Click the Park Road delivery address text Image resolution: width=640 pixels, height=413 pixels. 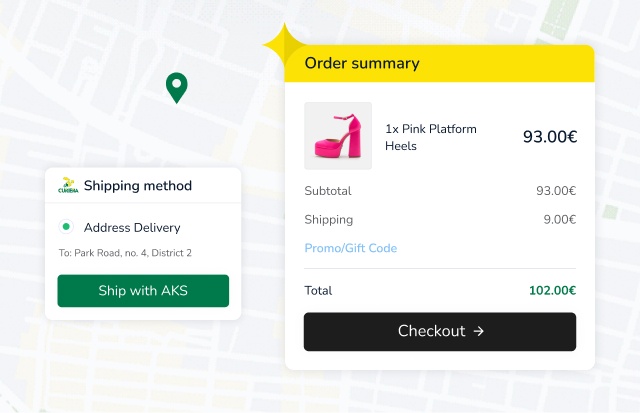(125, 253)
